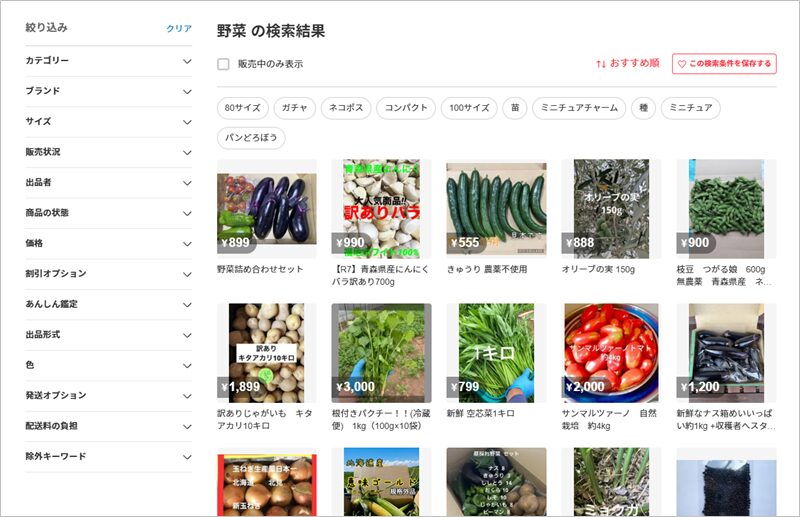Expand the 出品者 filter
This screenshot has width=800, height=517.
(x=109, y=183)
